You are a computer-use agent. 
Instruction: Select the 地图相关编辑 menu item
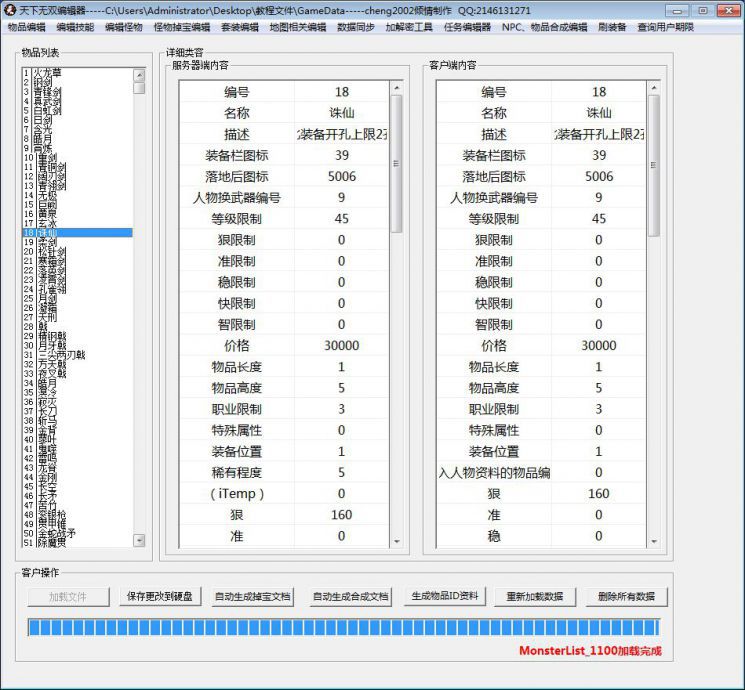point(298,27)
